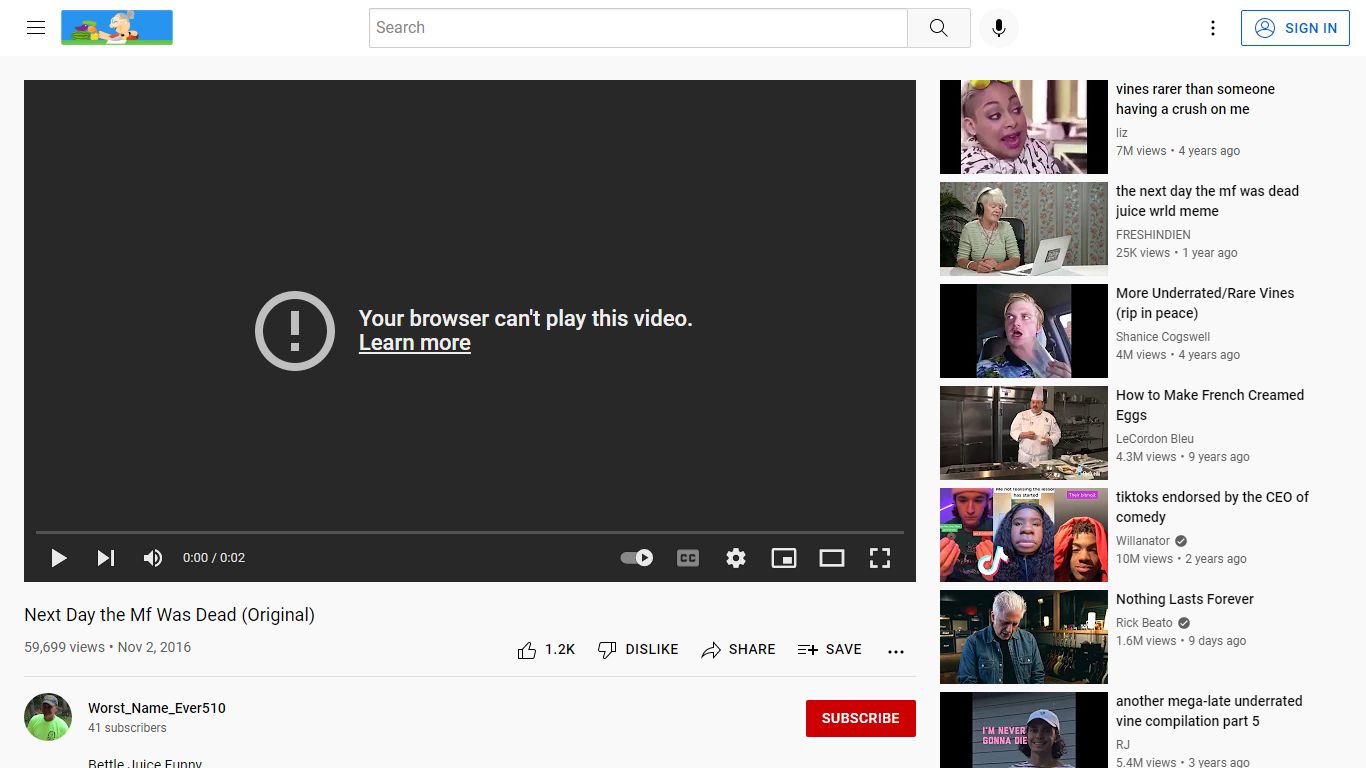Play the video
Screen dimensions: 1366x768
point(59,558)
